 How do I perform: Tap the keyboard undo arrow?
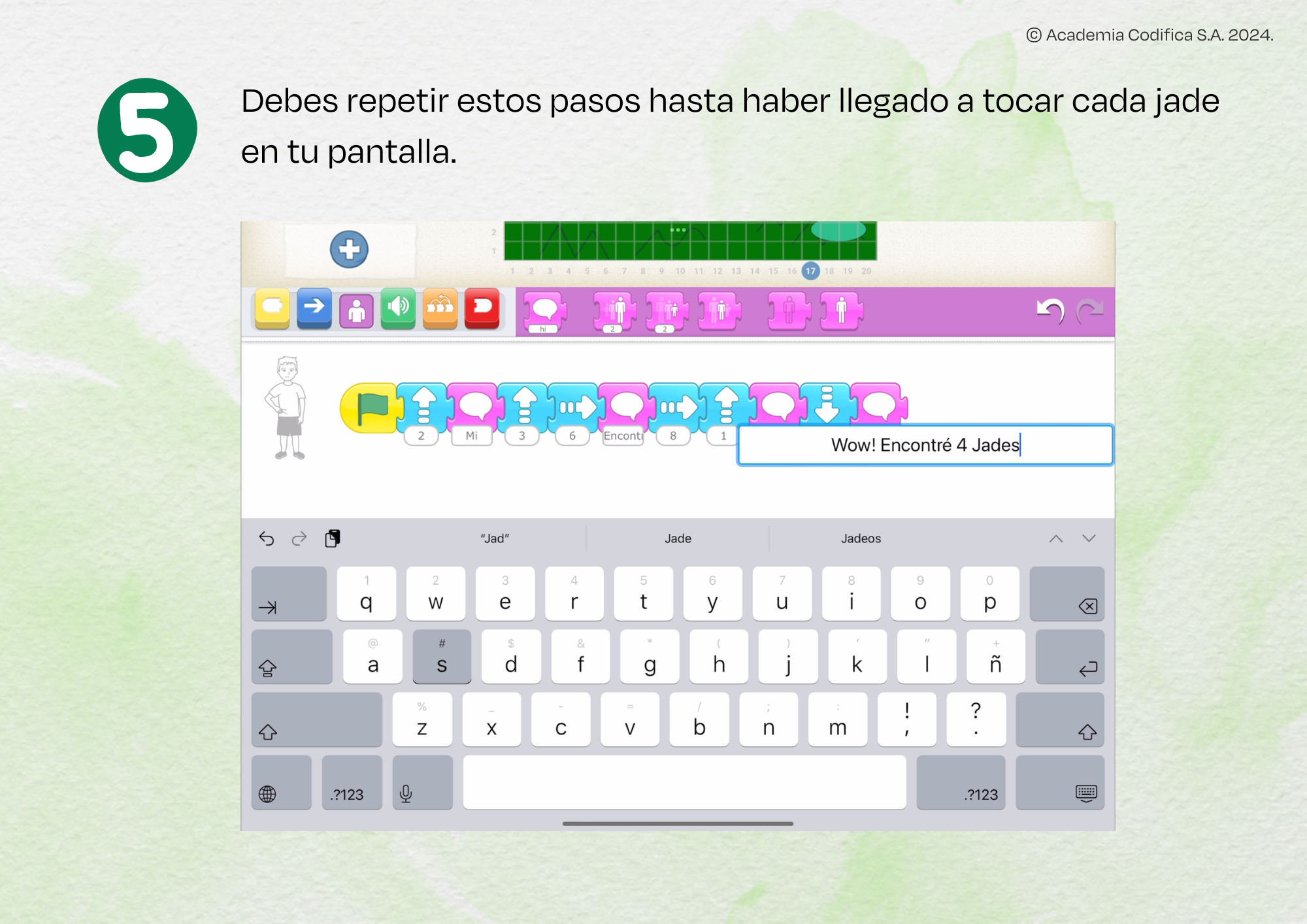[267, 538]
